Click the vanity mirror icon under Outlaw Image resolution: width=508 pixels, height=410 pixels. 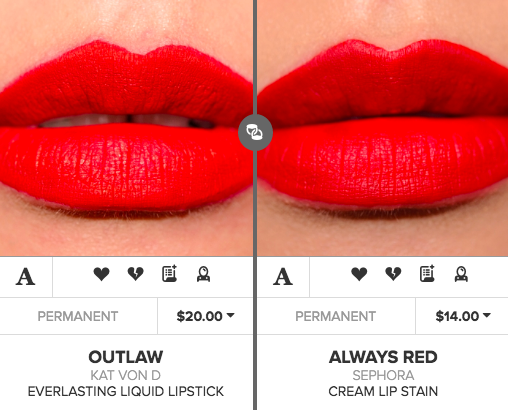point(203,274)
